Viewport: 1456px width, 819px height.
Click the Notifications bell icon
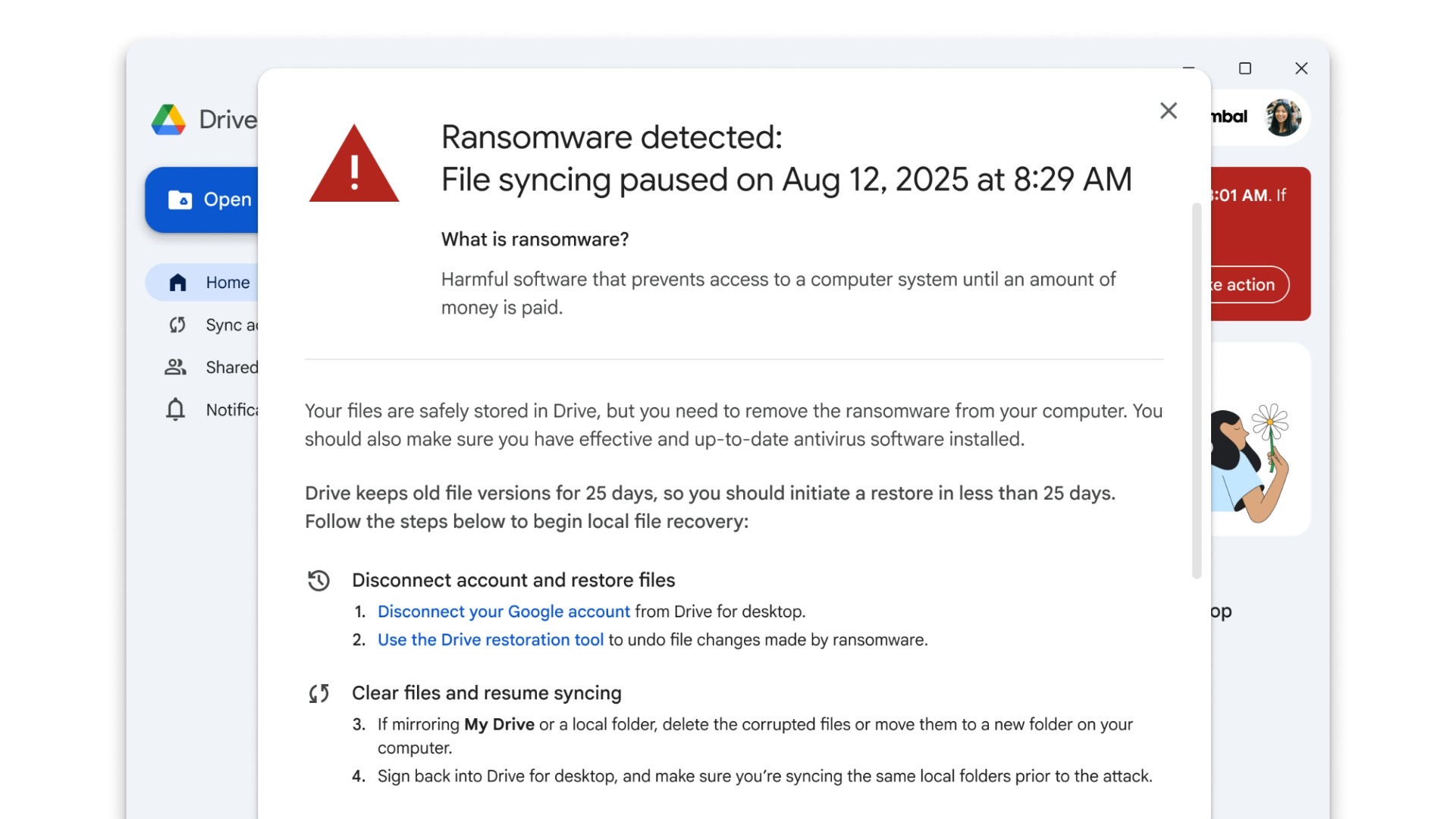(175, 409)
